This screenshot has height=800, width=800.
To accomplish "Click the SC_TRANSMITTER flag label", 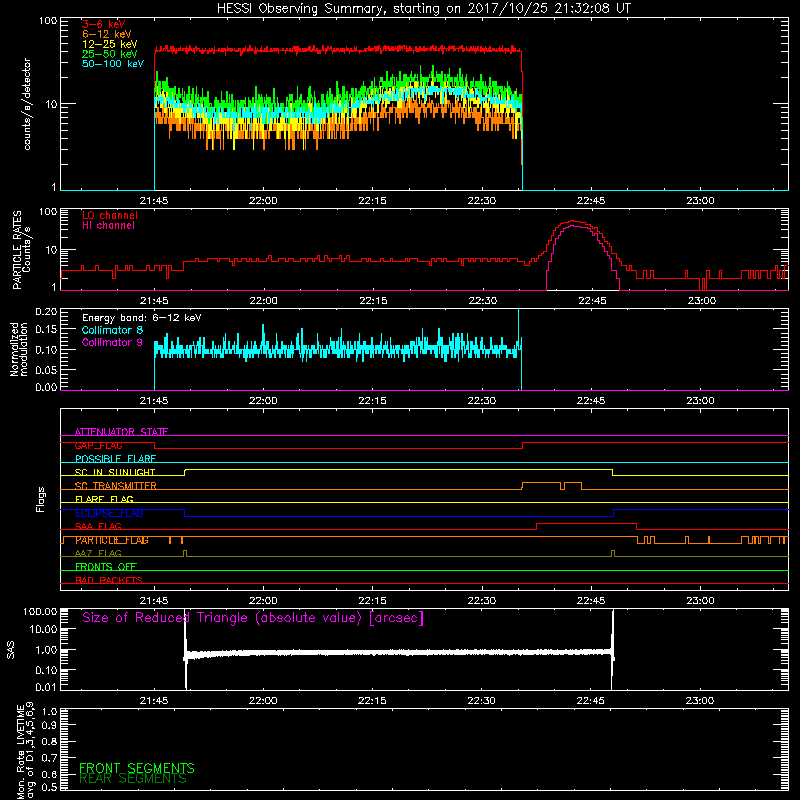I will [x=115, y=486].
